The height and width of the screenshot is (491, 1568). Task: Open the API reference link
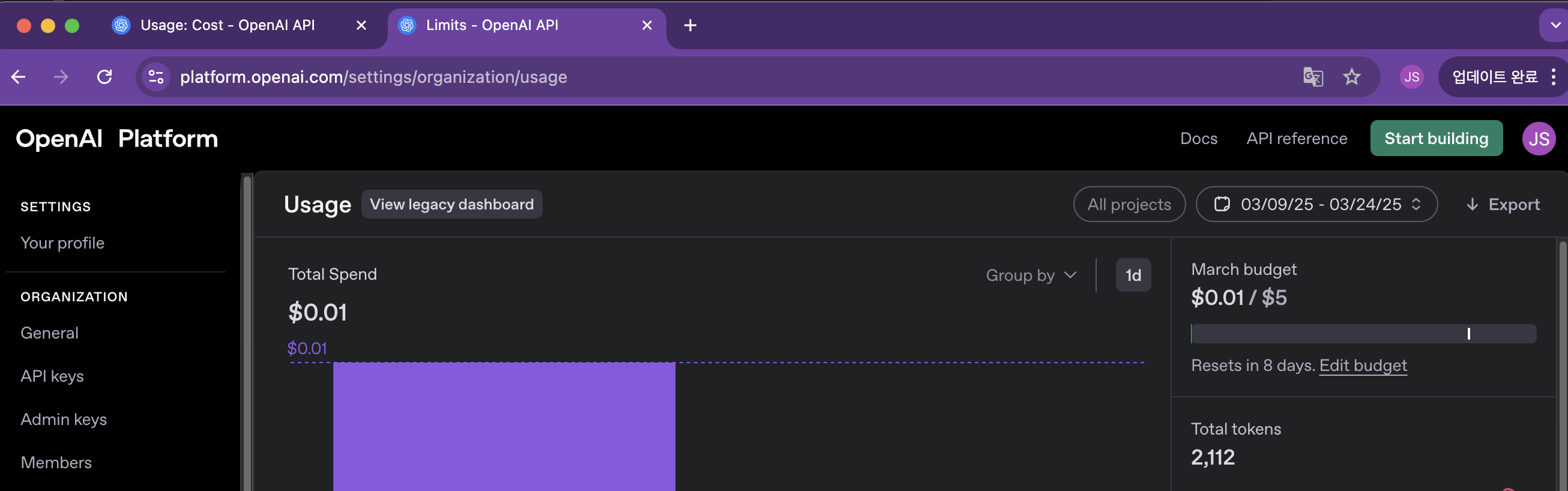point(1296,138)
